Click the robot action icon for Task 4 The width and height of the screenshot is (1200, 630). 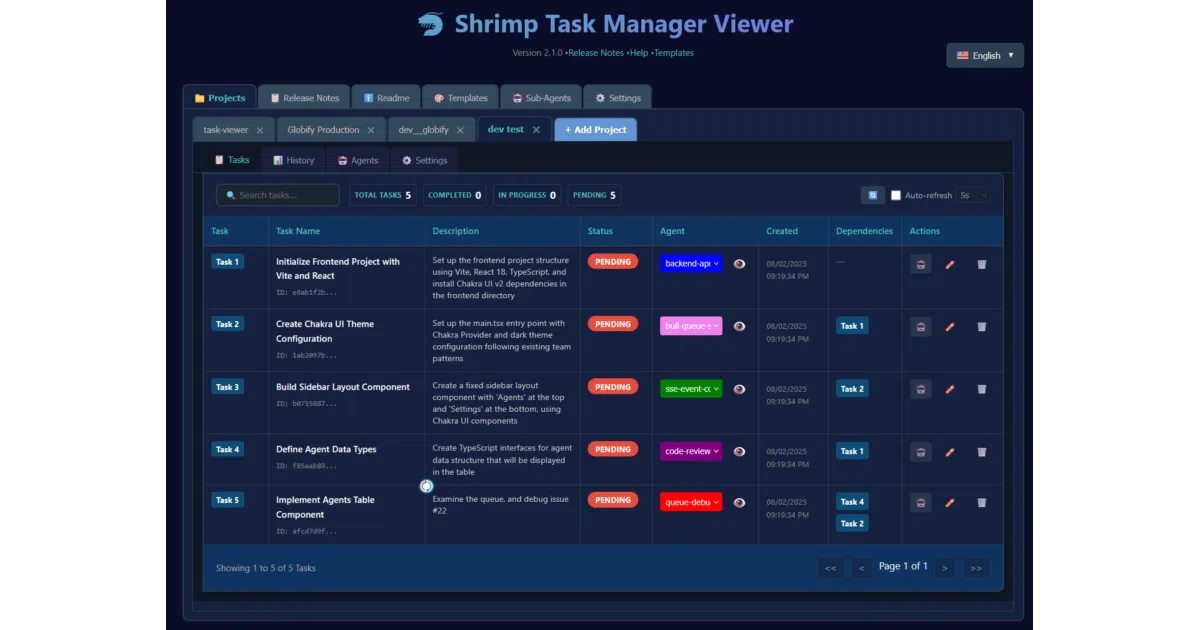921,451
